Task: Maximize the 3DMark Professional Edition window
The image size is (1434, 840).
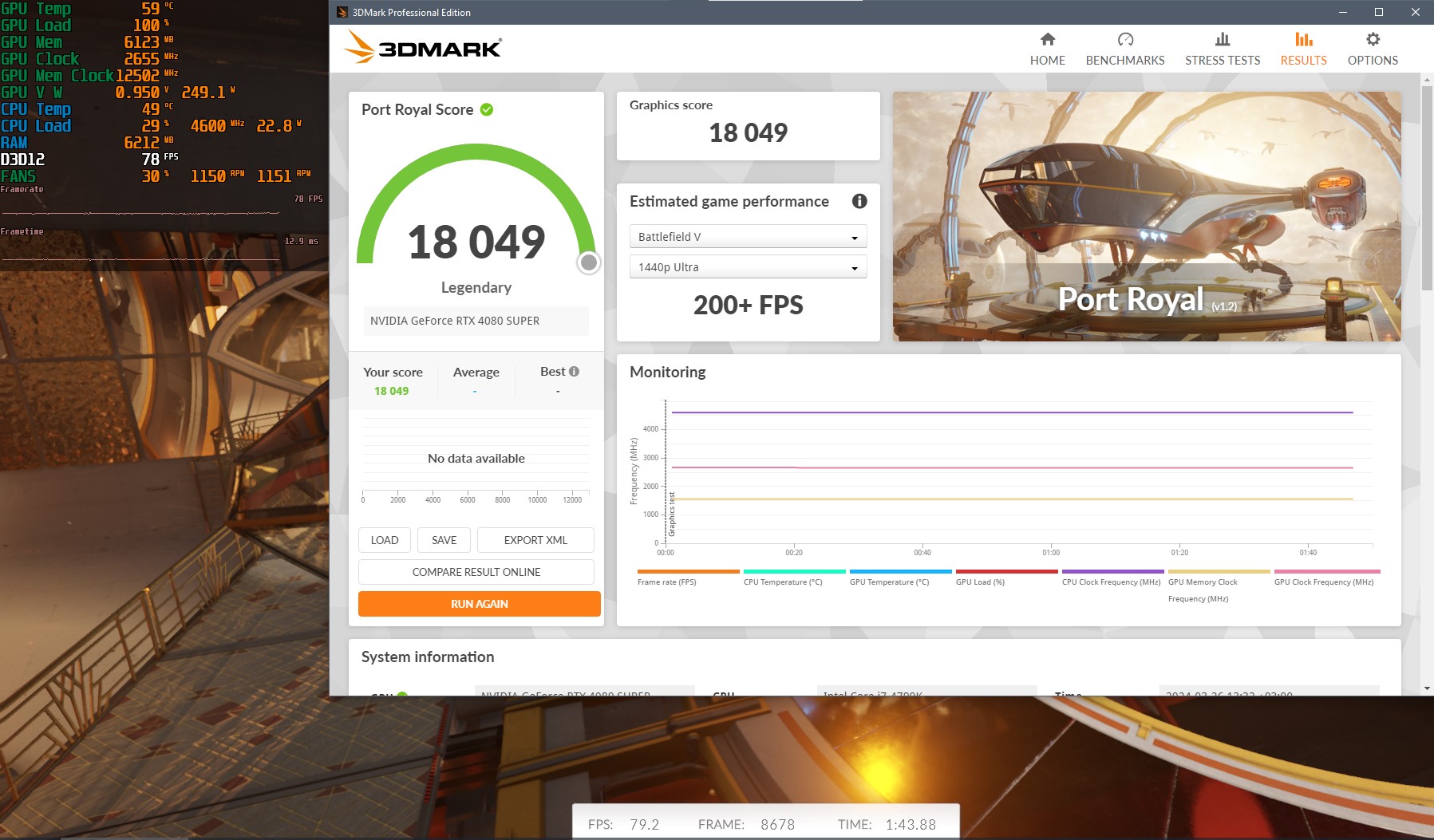Action: click(x=1379, y=12)
